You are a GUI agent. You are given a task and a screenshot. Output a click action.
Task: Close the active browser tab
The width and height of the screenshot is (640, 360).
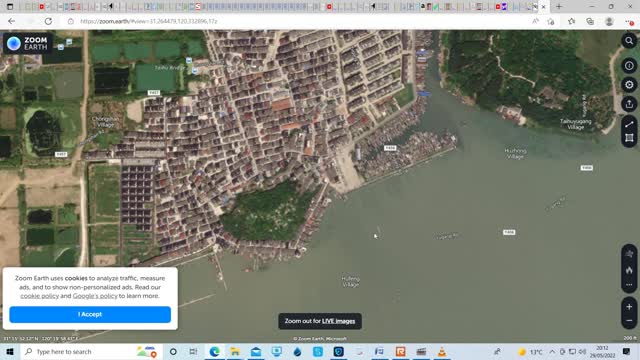point(543,7)
